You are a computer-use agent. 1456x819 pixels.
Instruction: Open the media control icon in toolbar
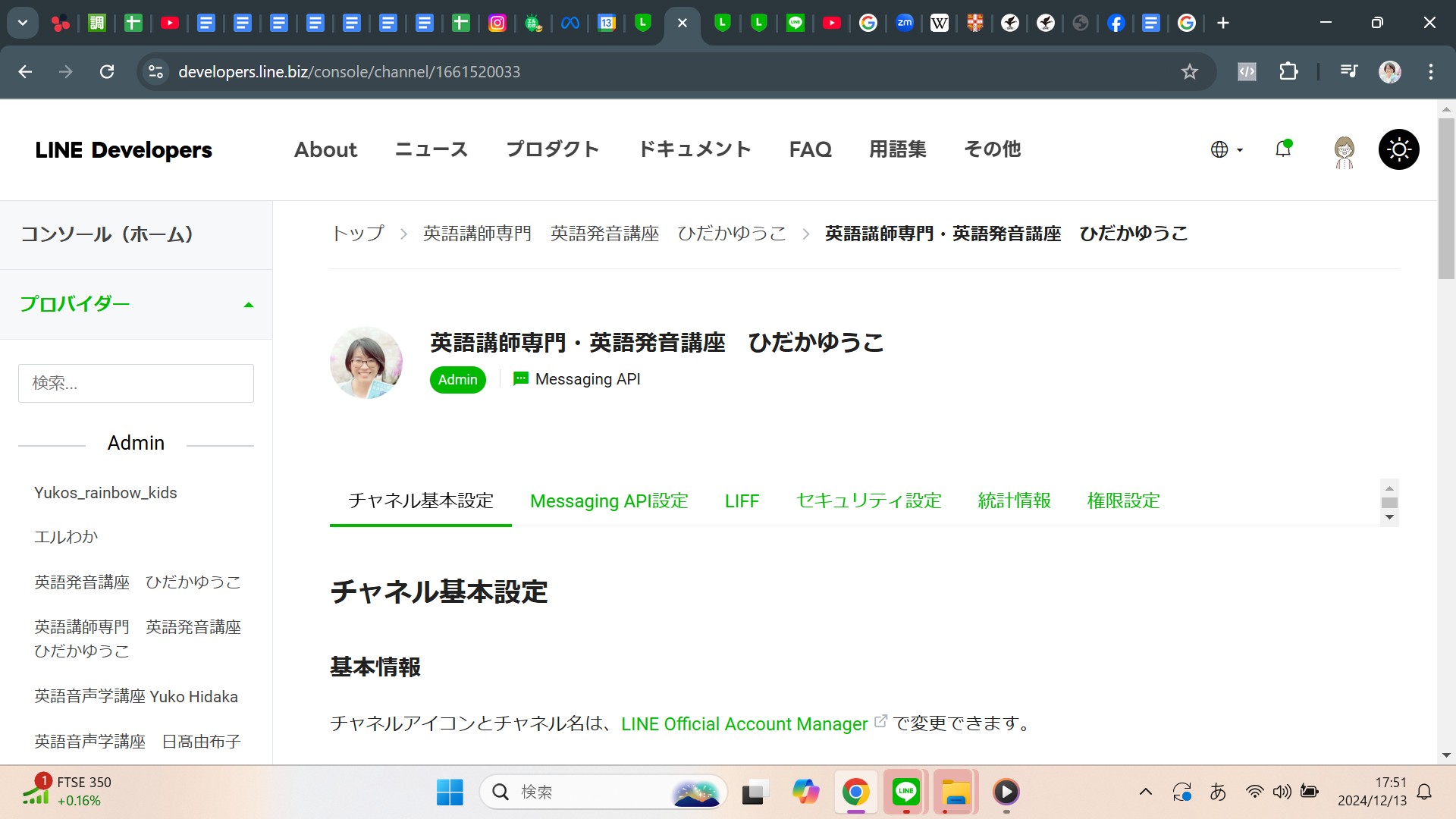tap(1349, 71)
